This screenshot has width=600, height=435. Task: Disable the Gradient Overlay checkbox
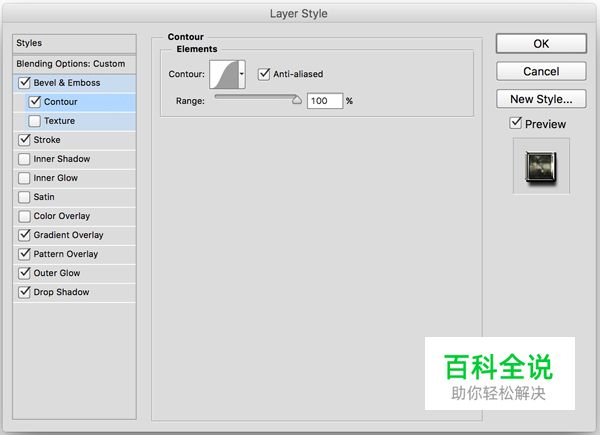click(24, 235)
